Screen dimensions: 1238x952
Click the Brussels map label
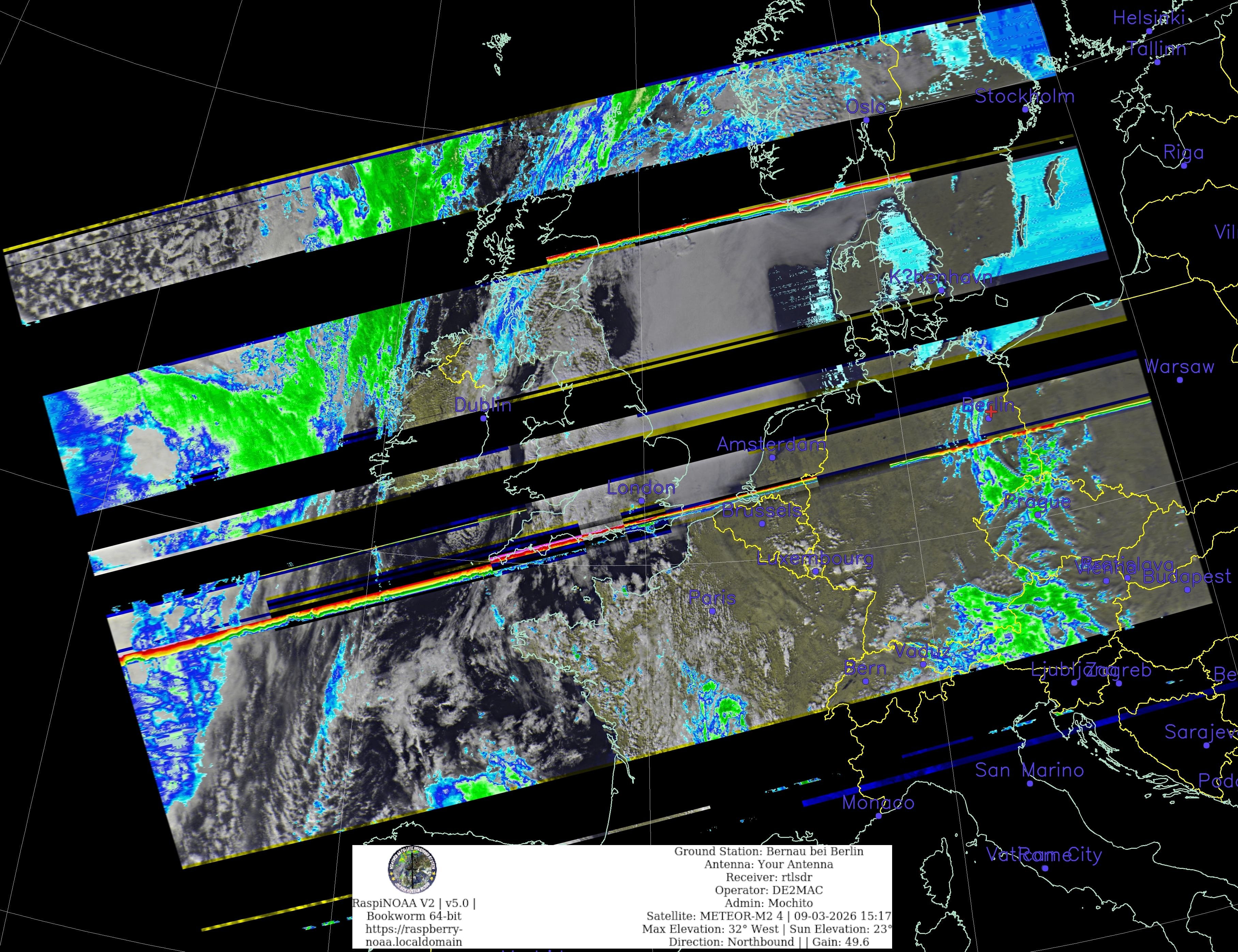pos(762,511)
